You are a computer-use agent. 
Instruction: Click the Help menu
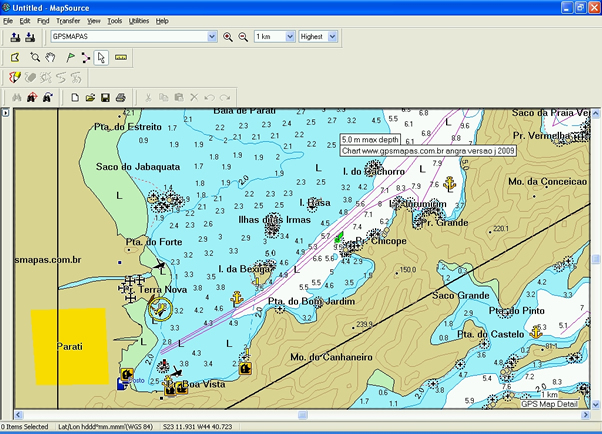[x=162, y=20]
